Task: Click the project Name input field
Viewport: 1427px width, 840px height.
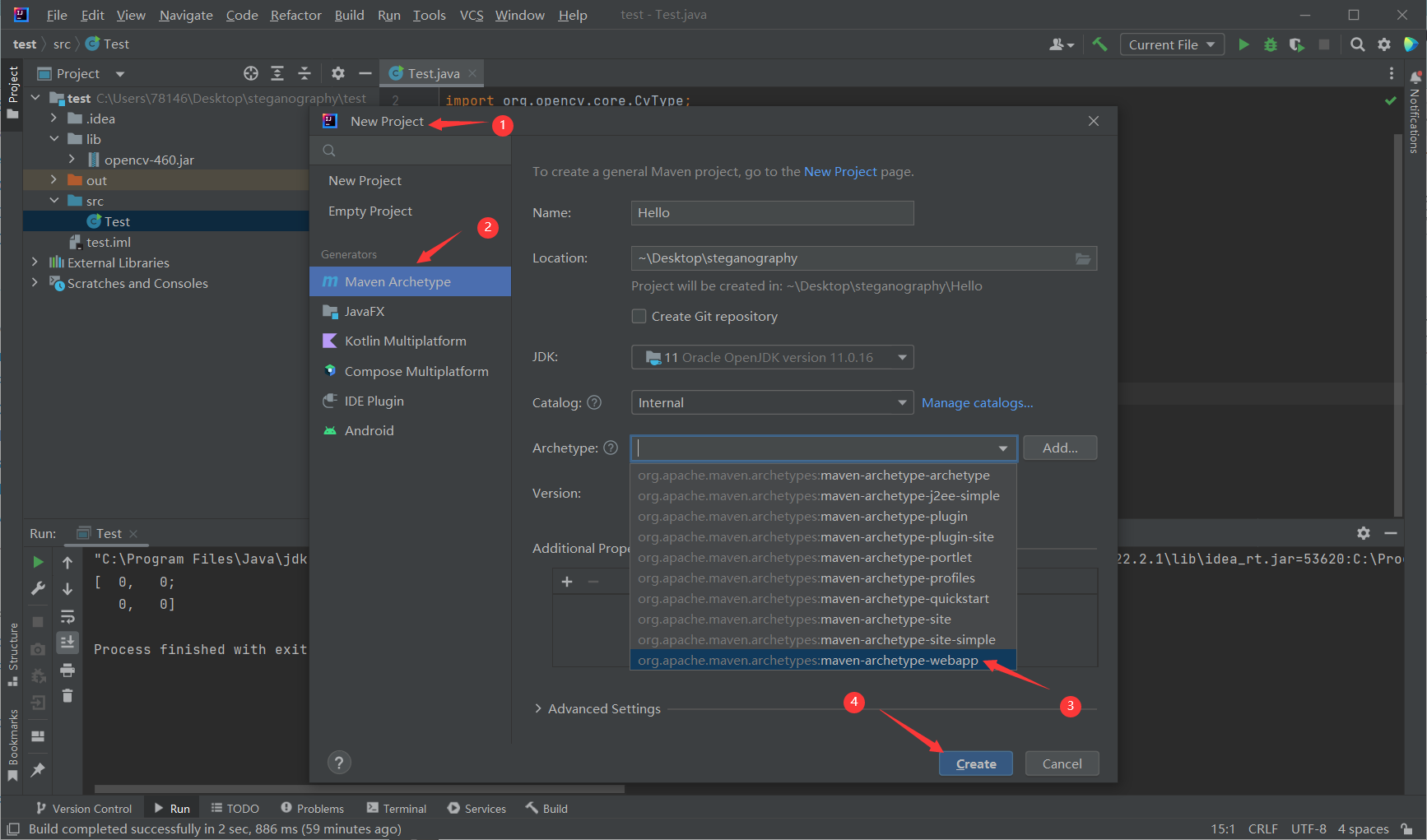Action: tap(772, 213)
